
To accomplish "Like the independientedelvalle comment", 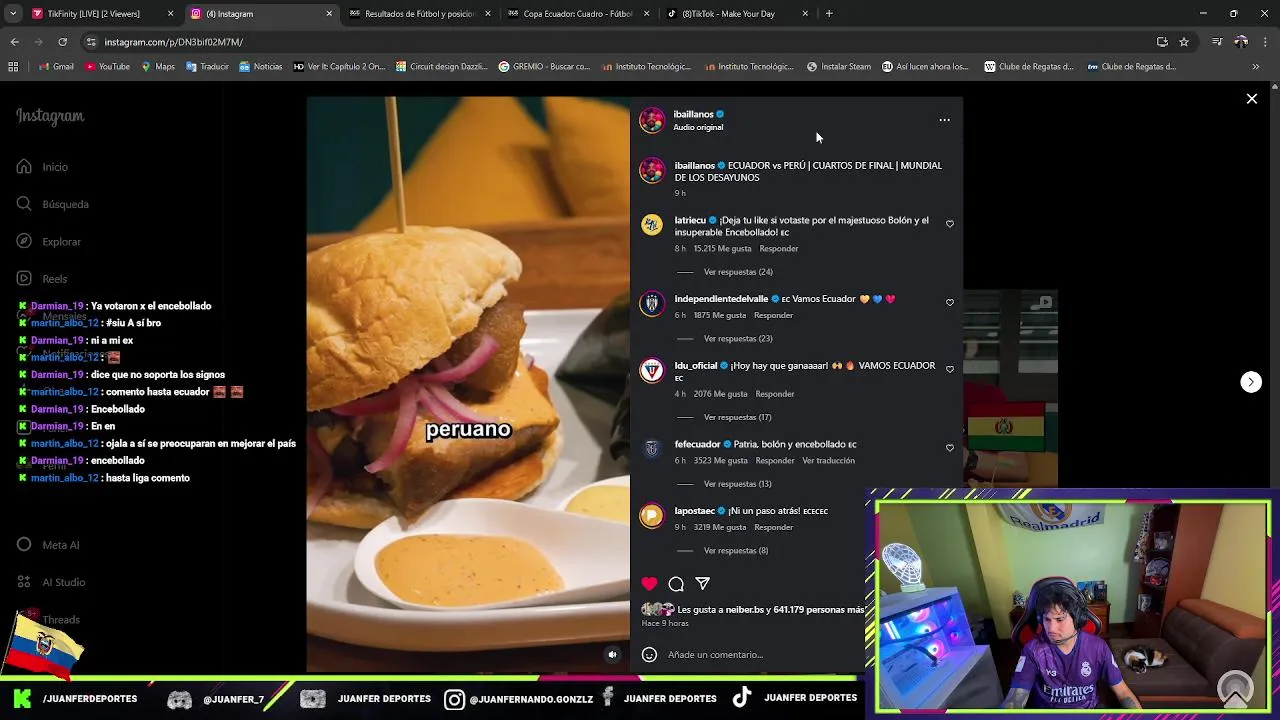I will click(950, 302).
